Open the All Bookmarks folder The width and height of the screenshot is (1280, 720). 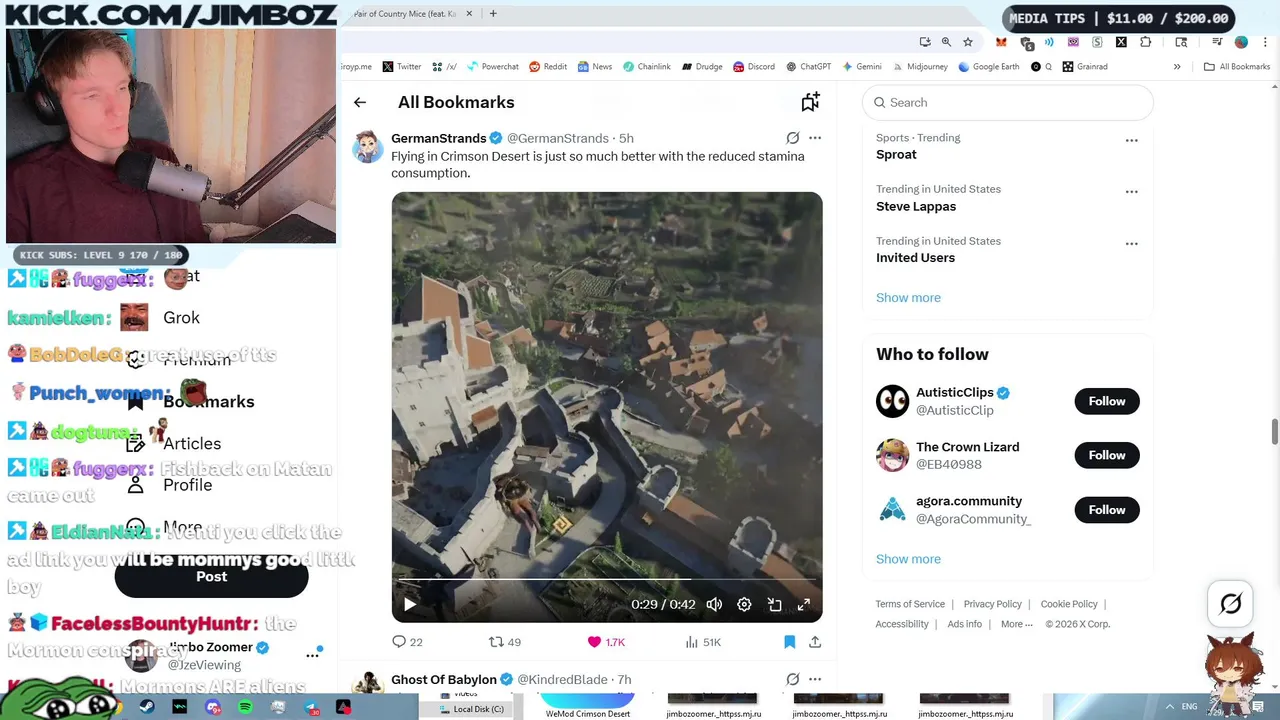point(1237,67)
